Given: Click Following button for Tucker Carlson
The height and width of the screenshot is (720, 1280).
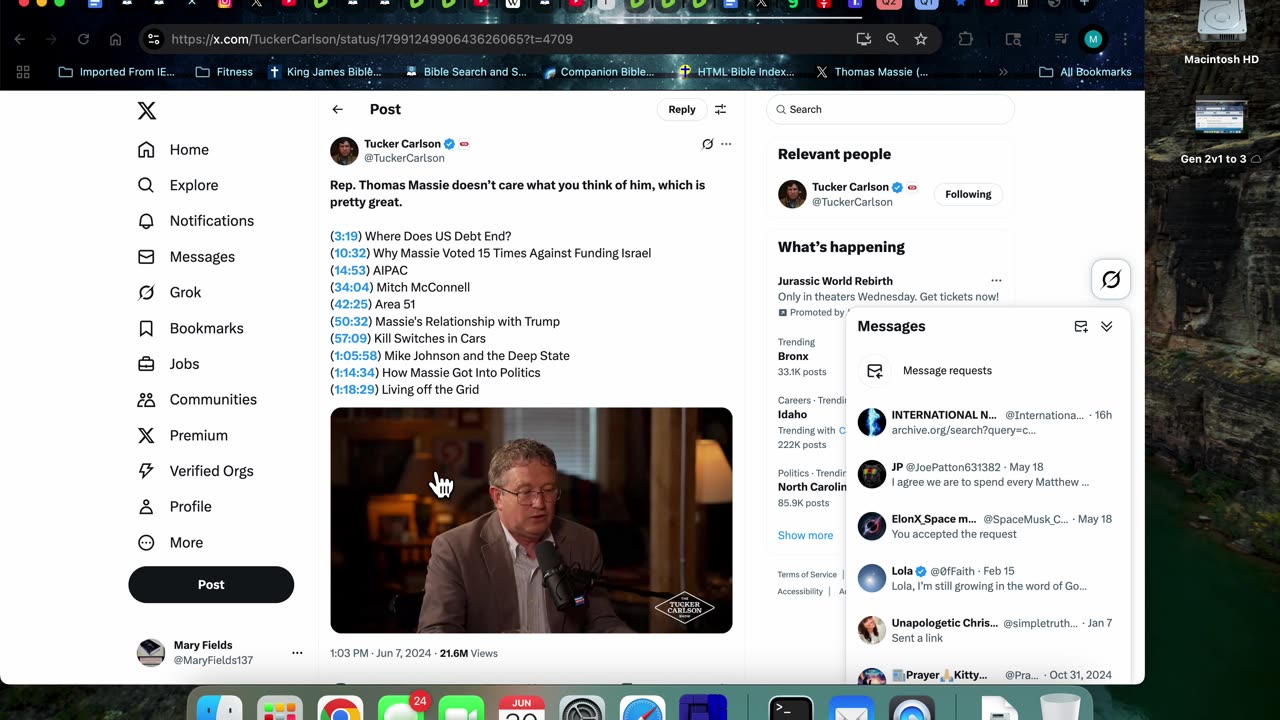Looking at the screenshot, I should (968, 194).
